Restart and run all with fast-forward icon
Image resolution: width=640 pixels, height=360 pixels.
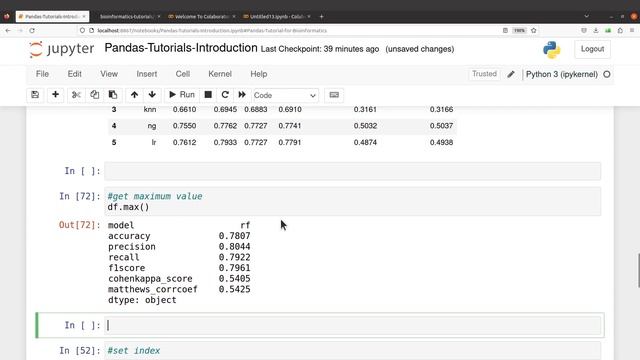pyautogui.click(x=242, y=95)
